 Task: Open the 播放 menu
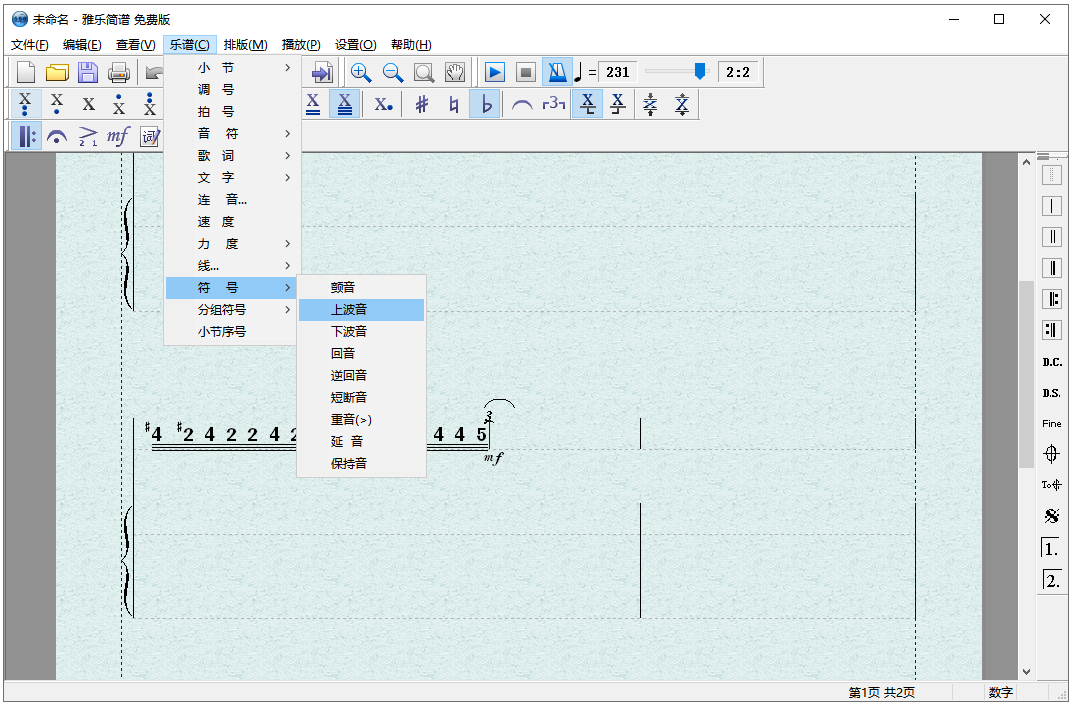coord(299,44)
